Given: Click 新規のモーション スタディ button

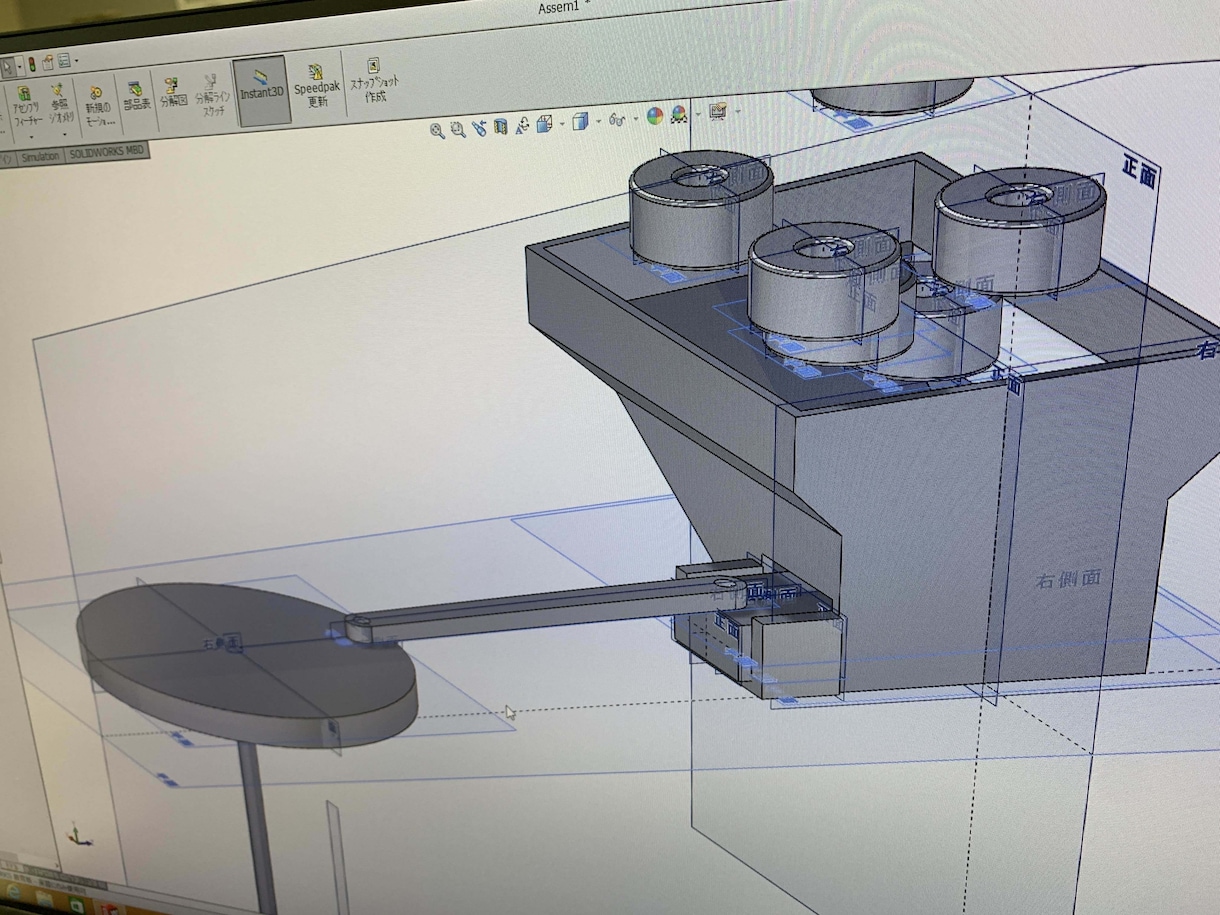Looking at the screenshot, I should coord(98,105).
